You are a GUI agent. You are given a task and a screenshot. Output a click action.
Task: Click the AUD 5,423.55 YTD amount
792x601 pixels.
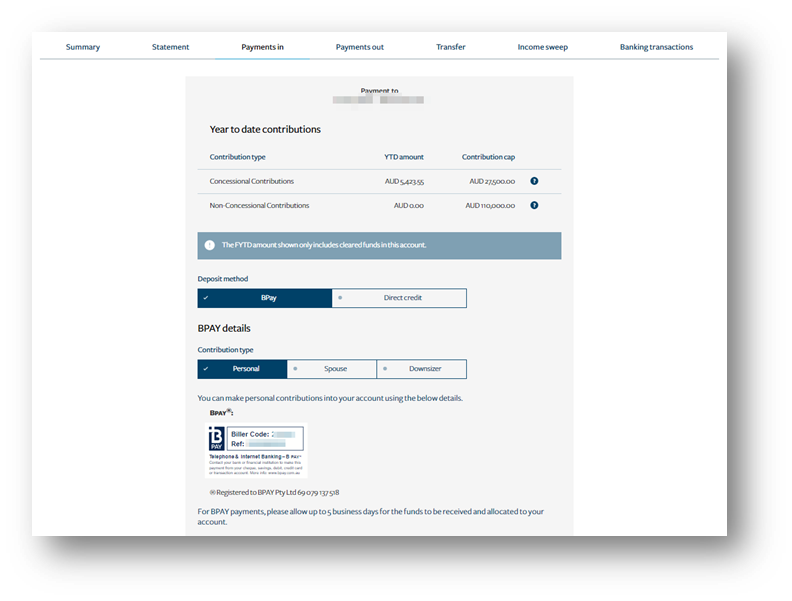(x=404, y=181)
